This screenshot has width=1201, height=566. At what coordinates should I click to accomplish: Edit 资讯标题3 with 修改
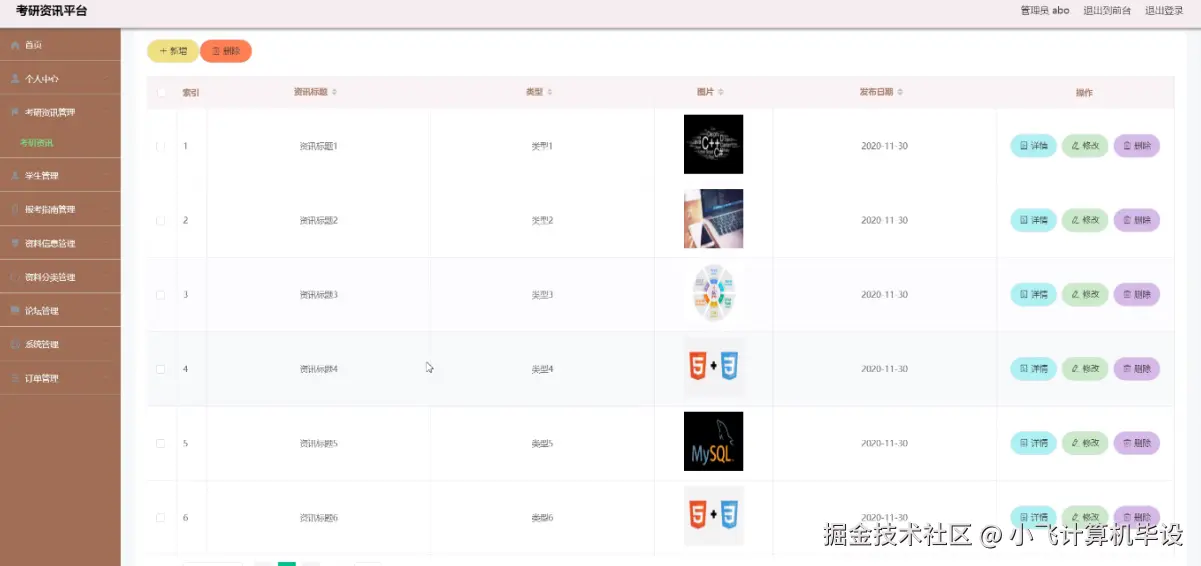(1085, 294)
